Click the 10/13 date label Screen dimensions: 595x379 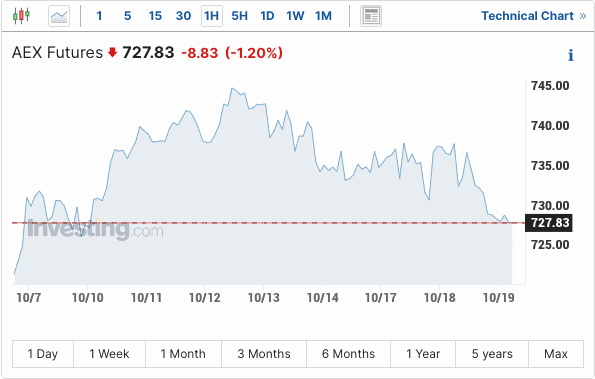coord(264,298)
